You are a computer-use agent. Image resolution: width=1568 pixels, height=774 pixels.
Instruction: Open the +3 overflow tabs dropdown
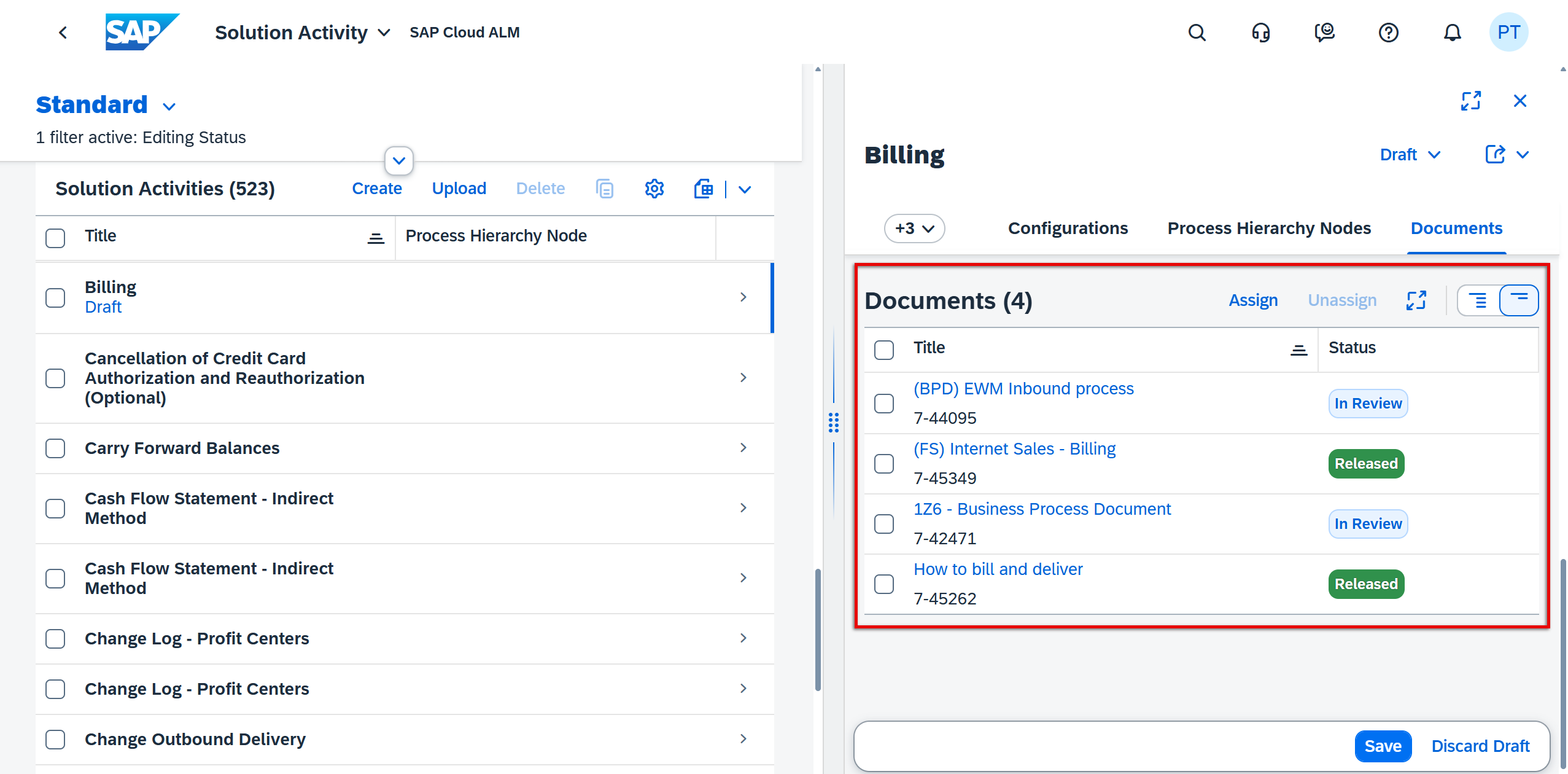coord(914,229)
